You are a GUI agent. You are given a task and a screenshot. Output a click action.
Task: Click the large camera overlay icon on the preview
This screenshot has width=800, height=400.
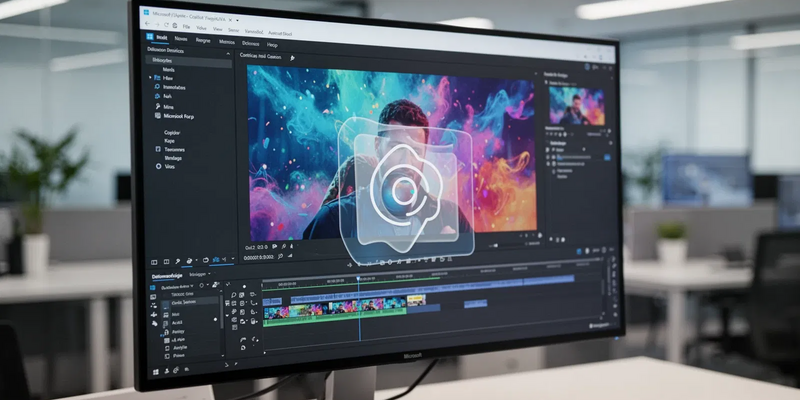pos(404,190)
